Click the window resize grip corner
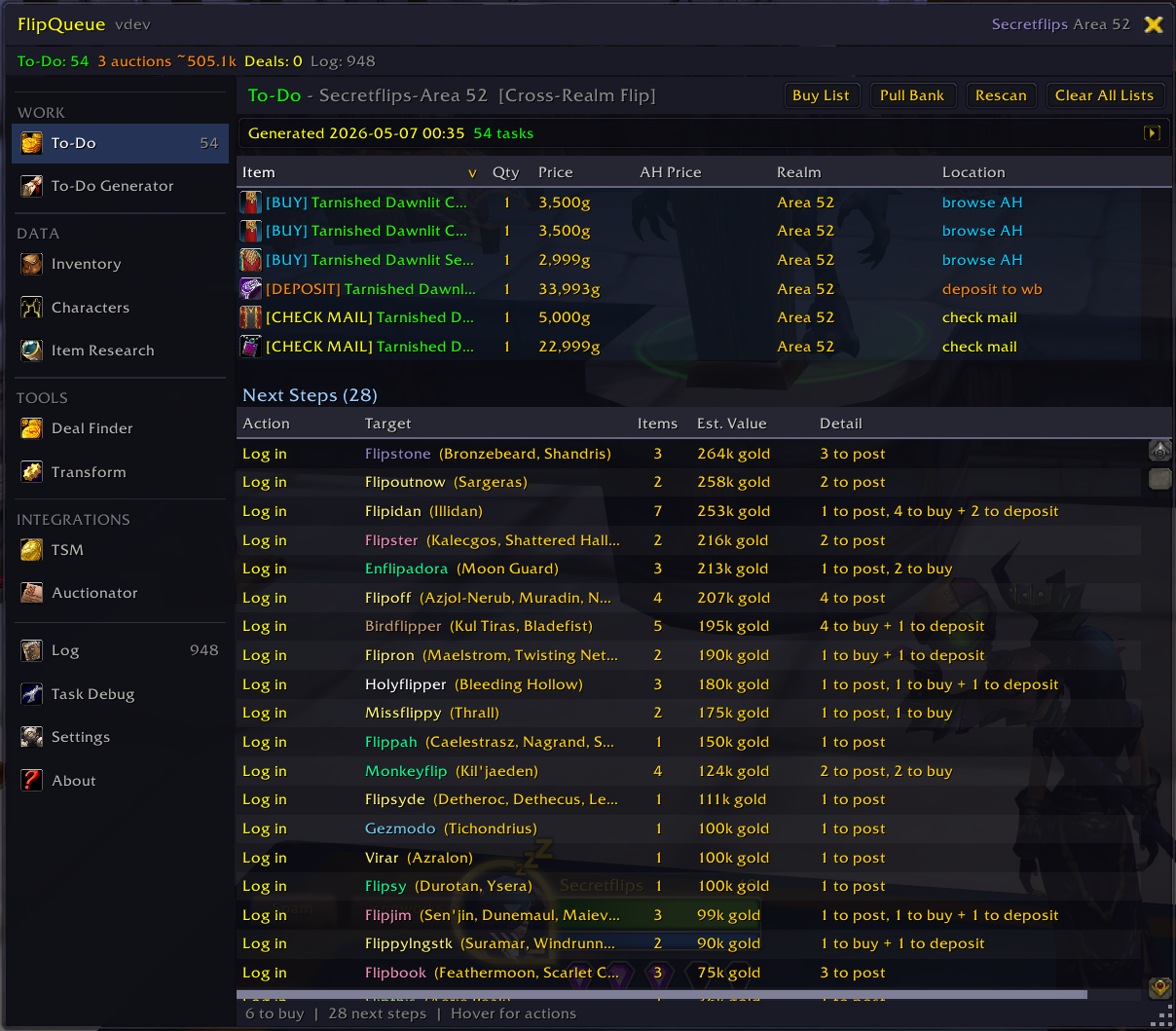Viewport: 1176px width, 1031px height. tap(1162, 1018)
